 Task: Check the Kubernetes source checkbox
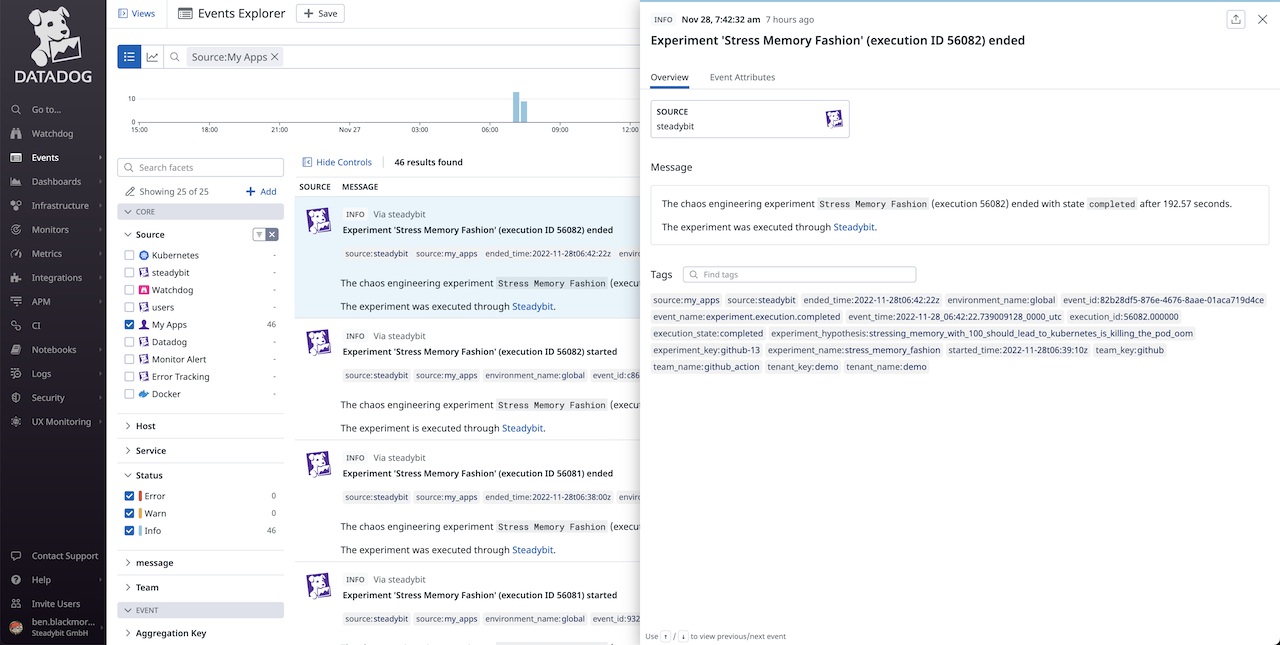point(129,255)
